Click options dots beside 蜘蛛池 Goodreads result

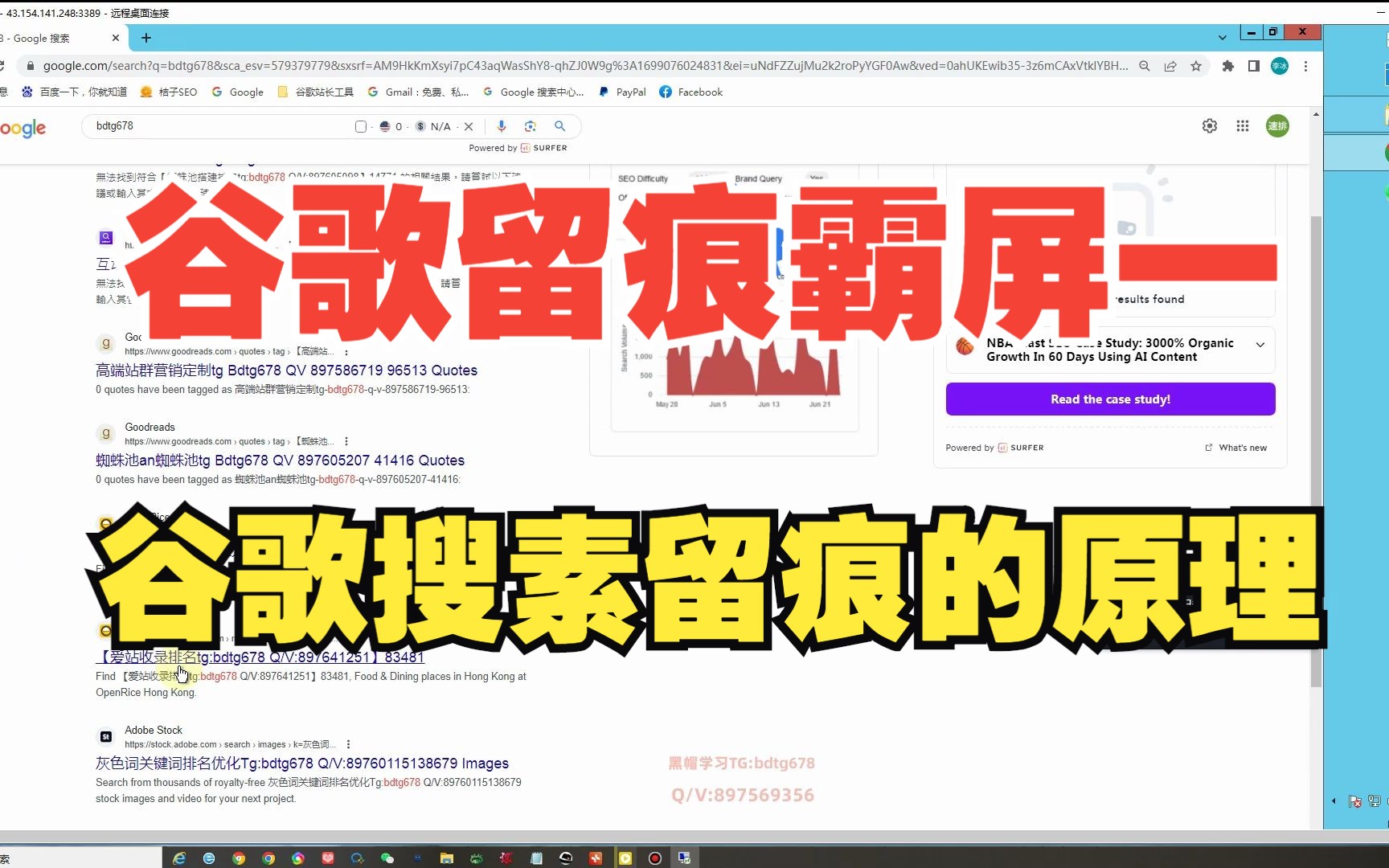coord(346,442)
